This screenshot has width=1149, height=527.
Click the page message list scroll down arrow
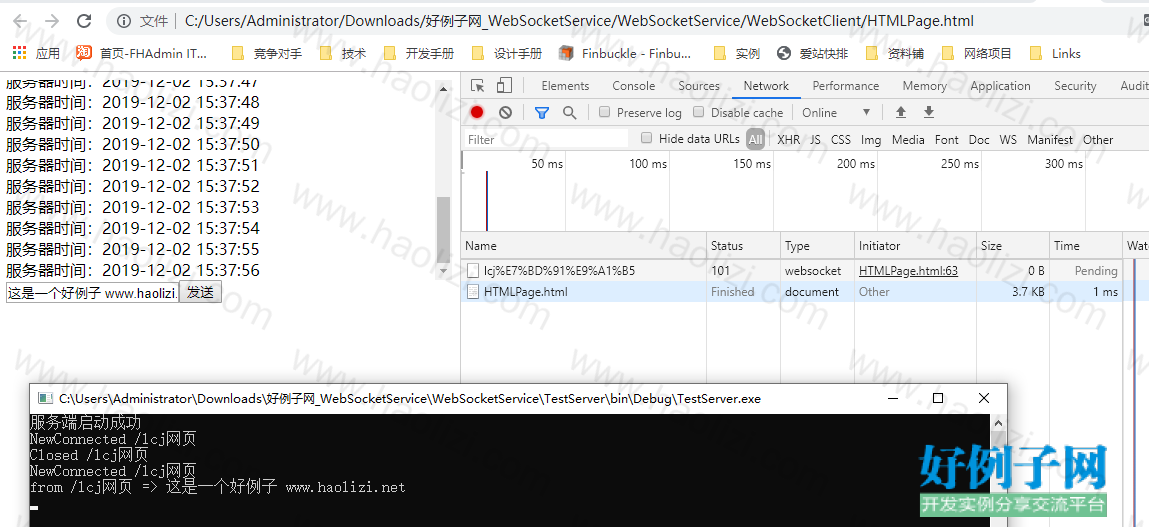pos(443,271)
